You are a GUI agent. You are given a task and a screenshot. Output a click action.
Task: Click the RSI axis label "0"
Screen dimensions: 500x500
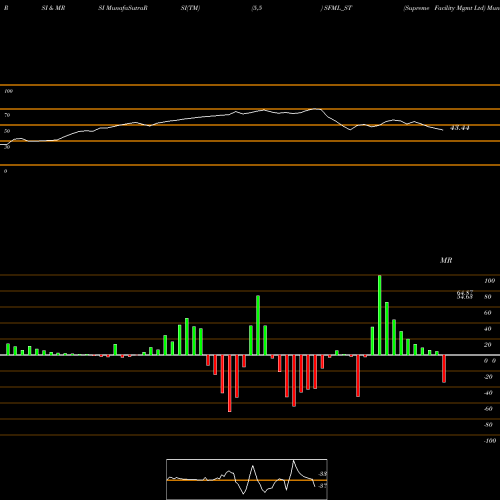pyautogui.click(x=5, y=171)
